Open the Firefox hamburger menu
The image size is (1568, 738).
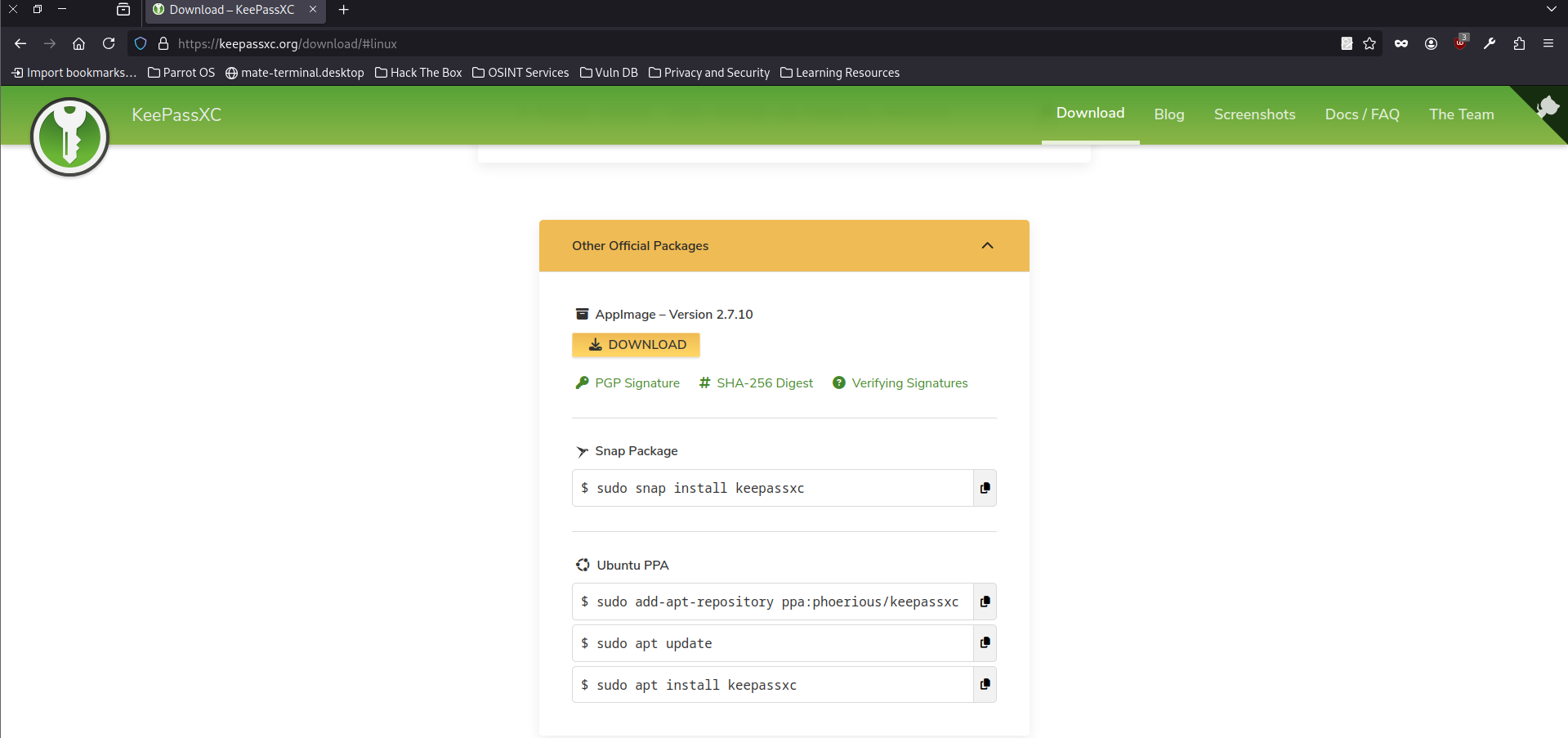(x=1548, y=43)
